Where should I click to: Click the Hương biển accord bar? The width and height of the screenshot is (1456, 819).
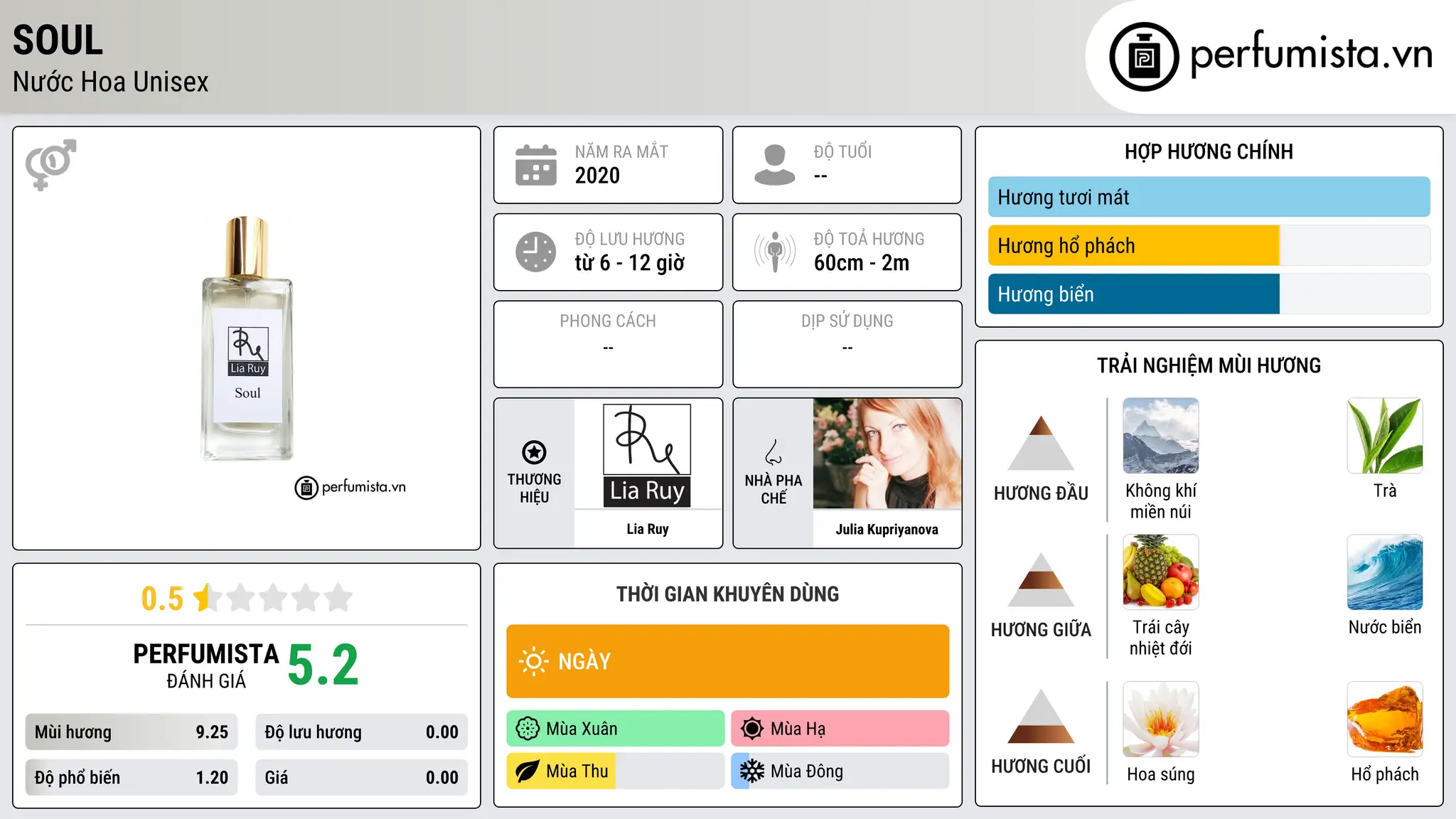(1209, 294)
